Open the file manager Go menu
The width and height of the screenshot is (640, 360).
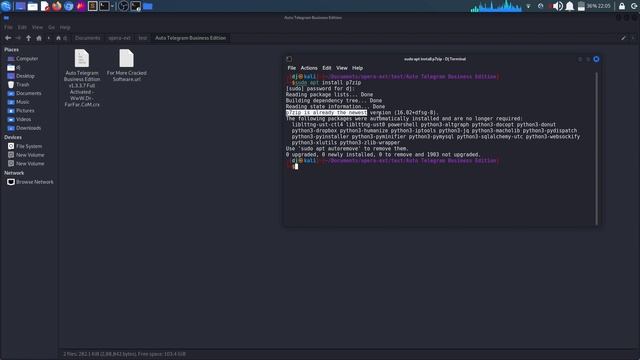coord(51,27)
